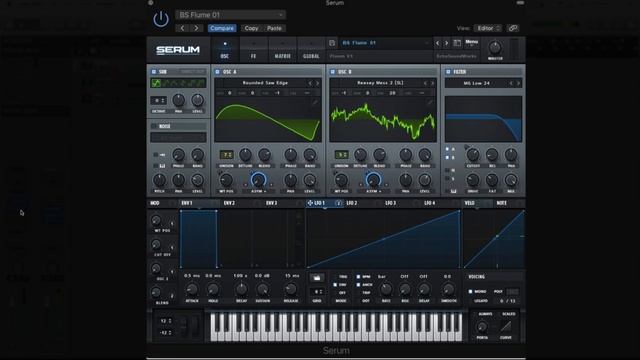Screen dimensions: 640x360
Task: Toggle the LFO ANCH checkbox
Action: click(x=358, y=284)
